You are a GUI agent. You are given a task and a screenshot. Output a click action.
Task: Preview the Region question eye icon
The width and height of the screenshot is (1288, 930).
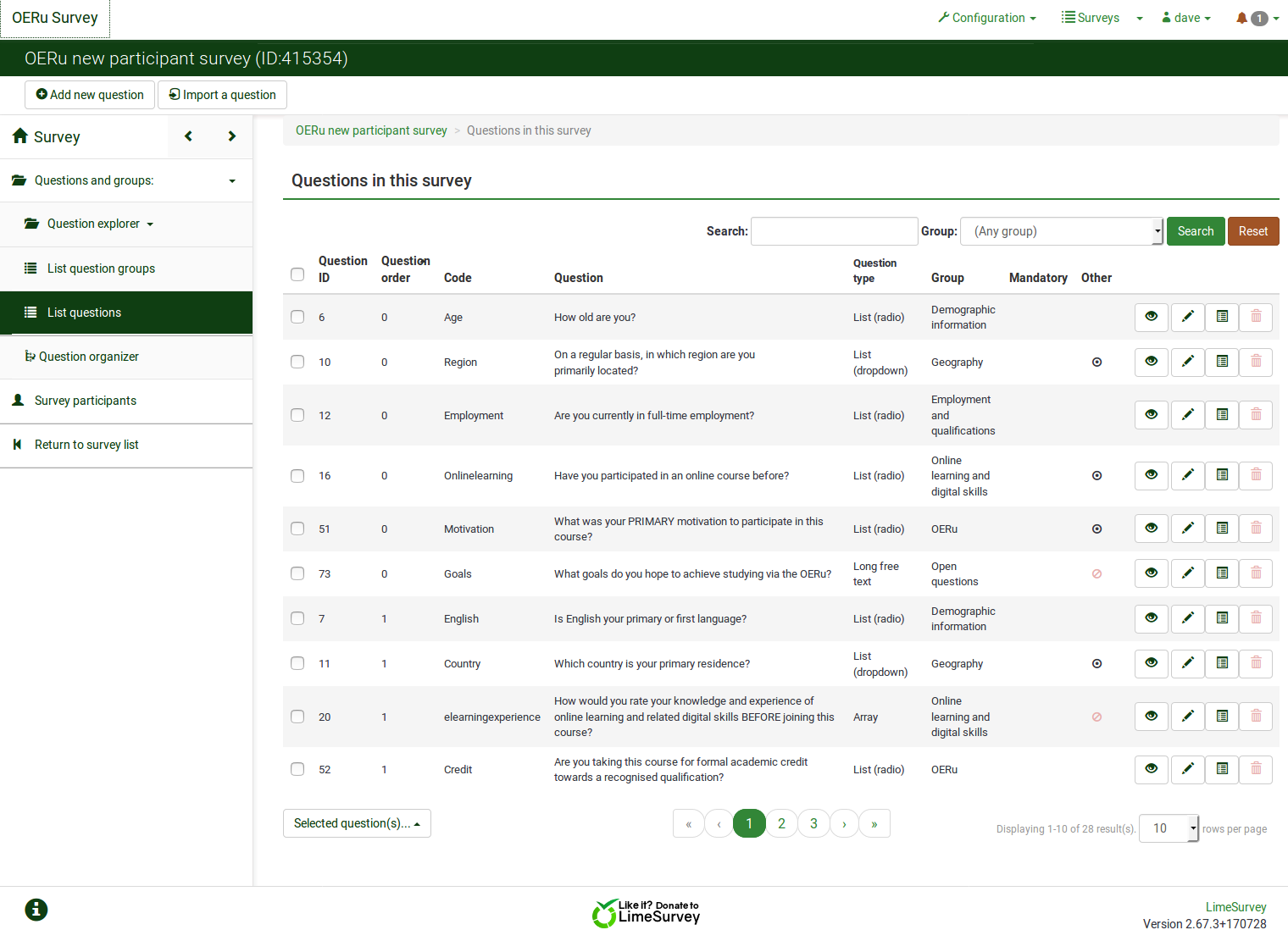pos(1152,362)
